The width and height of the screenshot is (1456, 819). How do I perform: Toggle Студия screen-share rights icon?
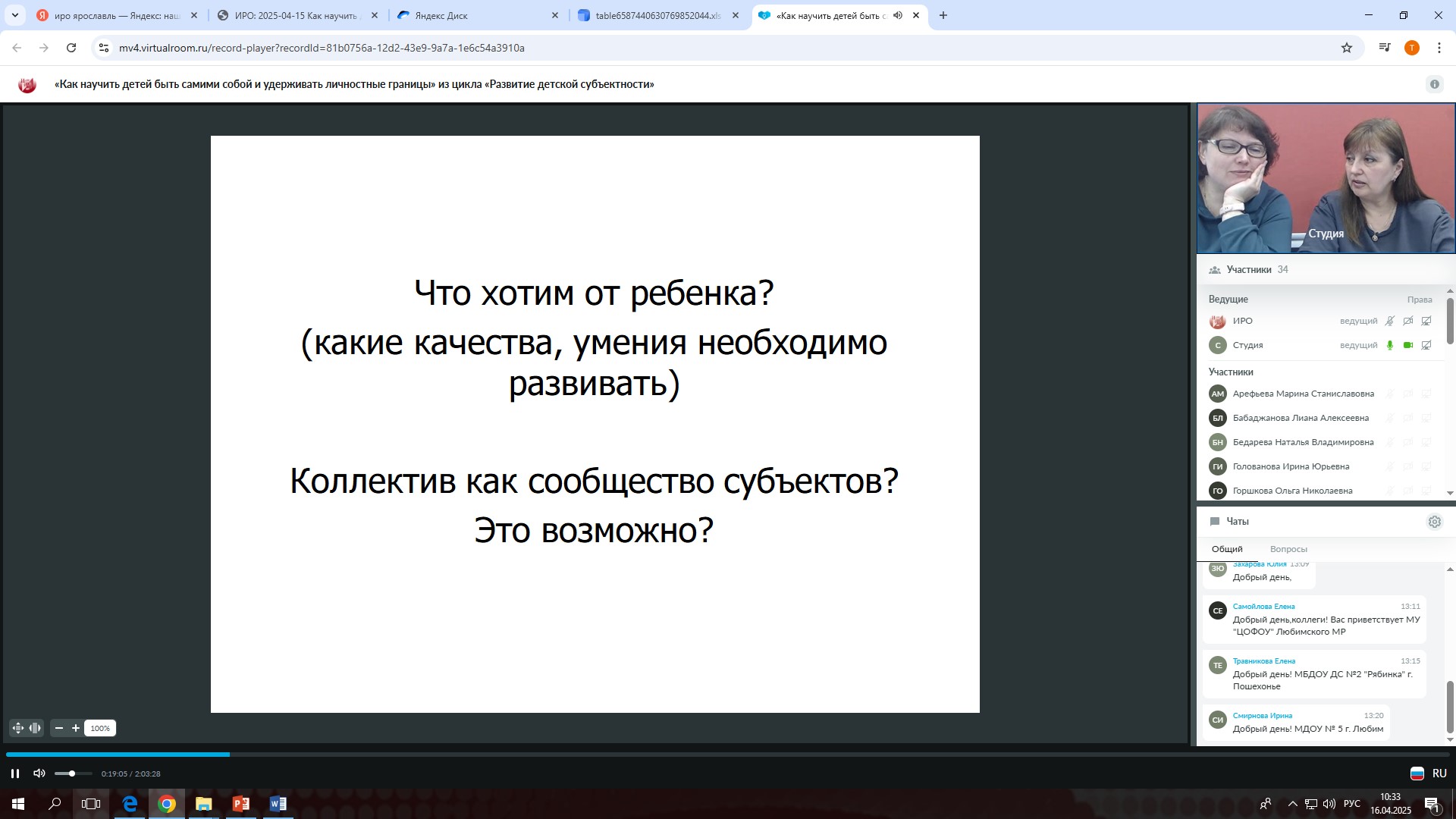point(1426,345)
